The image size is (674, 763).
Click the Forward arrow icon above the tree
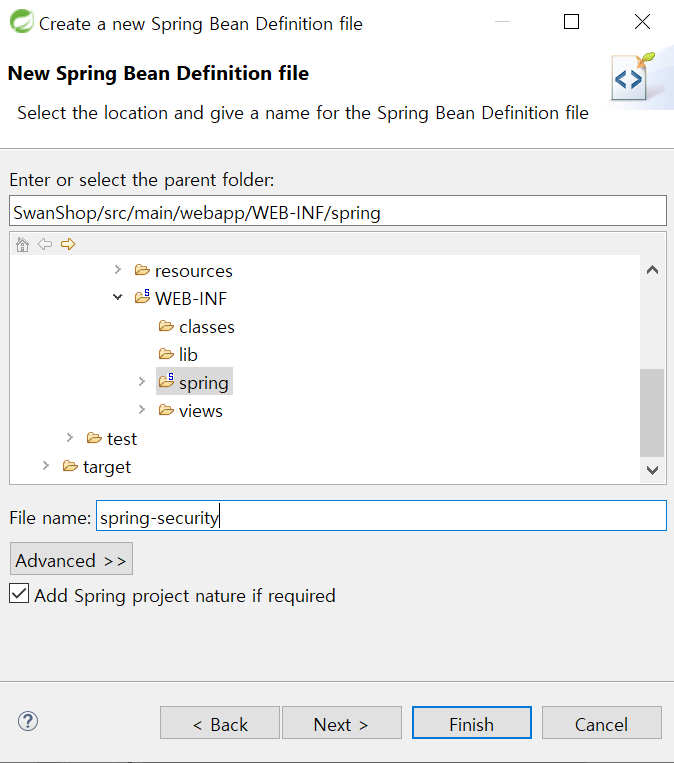point(68,244)
